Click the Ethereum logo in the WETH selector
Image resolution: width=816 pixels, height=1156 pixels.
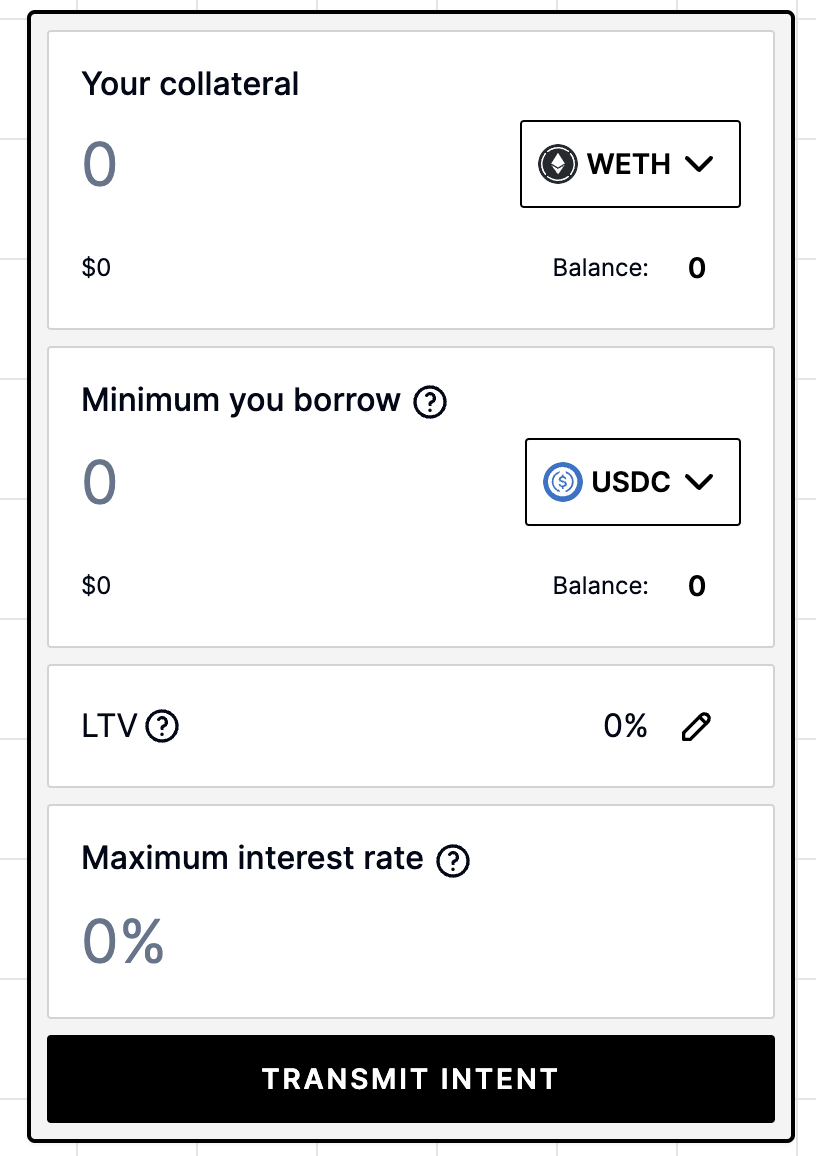click(x=557, y=164)
